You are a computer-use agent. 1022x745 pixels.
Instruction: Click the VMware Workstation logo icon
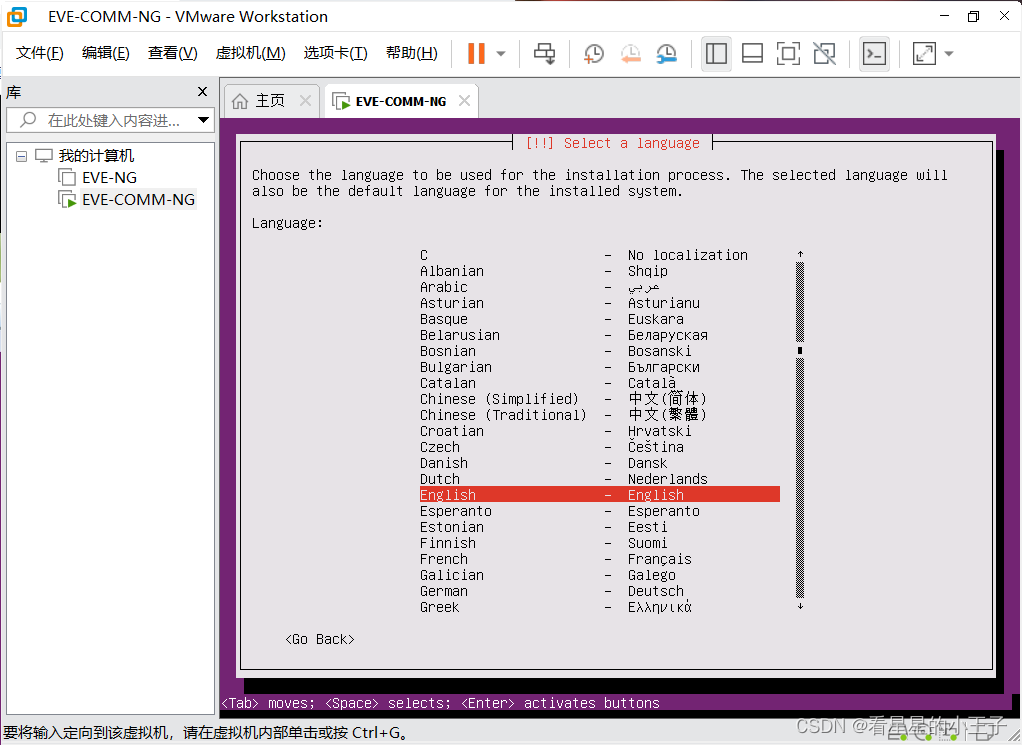(x=17, y=16)
